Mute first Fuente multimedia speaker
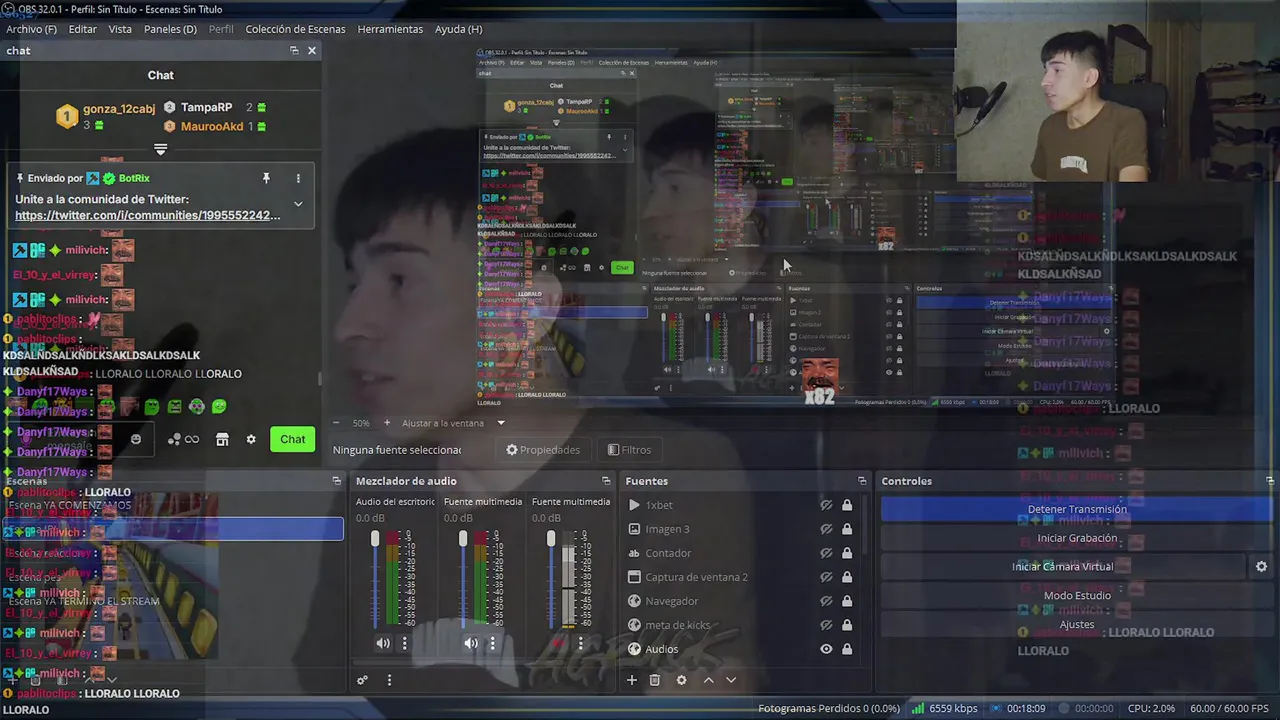Screen dimensions: 1280x720 [471, 643]
